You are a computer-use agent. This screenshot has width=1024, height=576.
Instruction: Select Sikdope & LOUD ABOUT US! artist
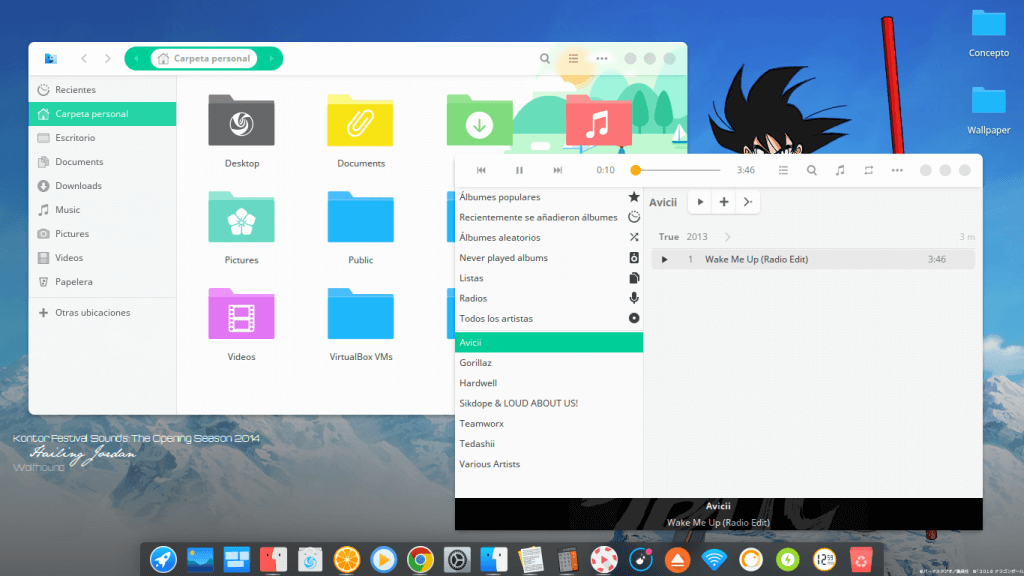click(x=549, y=403)
